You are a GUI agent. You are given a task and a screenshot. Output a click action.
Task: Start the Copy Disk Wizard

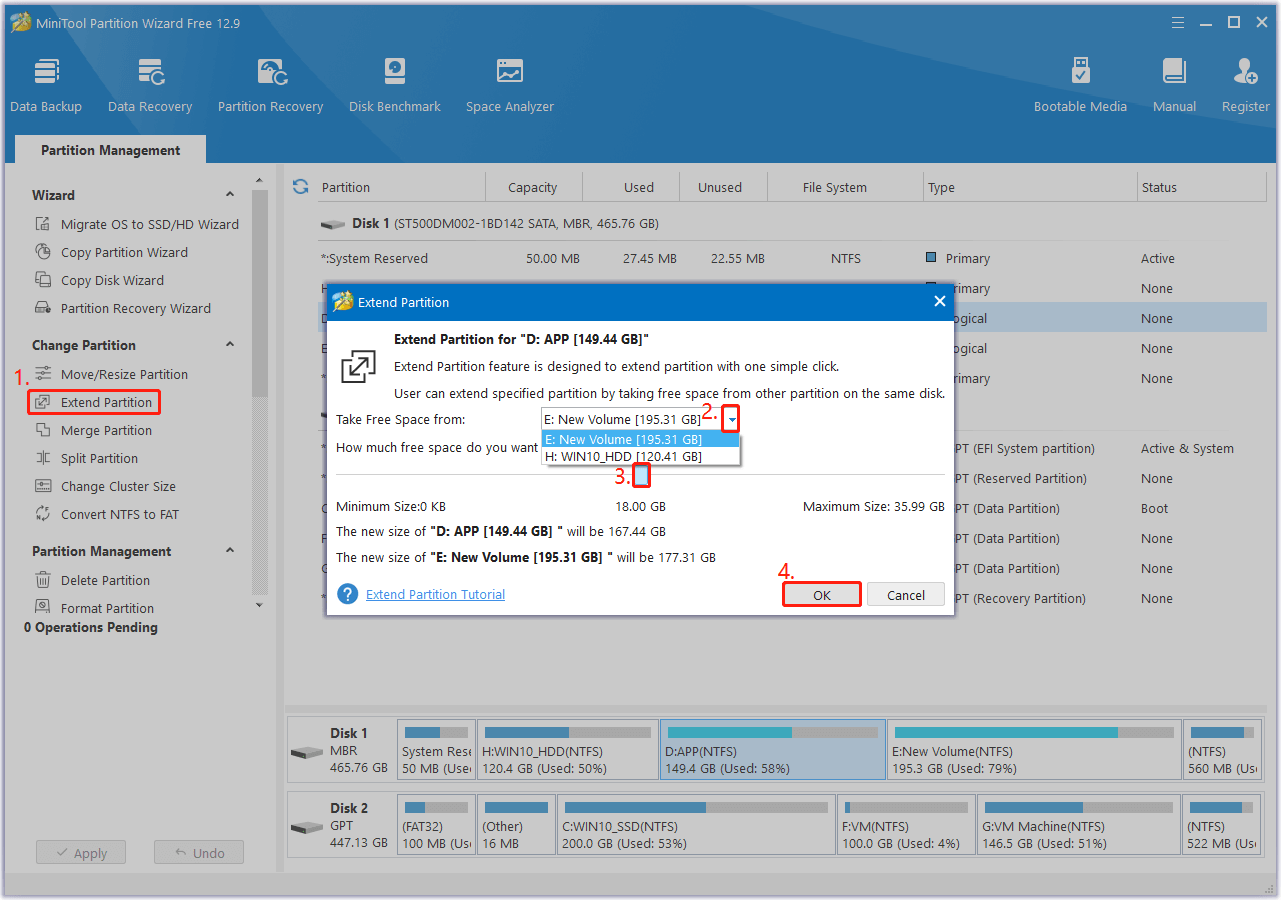point(99,280)
